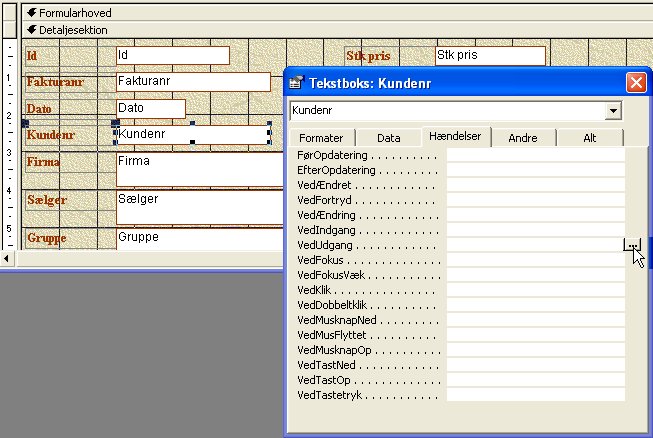The image size is (653, 438).
Task: Open the builder button beside VedUdgang
Action: [632, 245]
